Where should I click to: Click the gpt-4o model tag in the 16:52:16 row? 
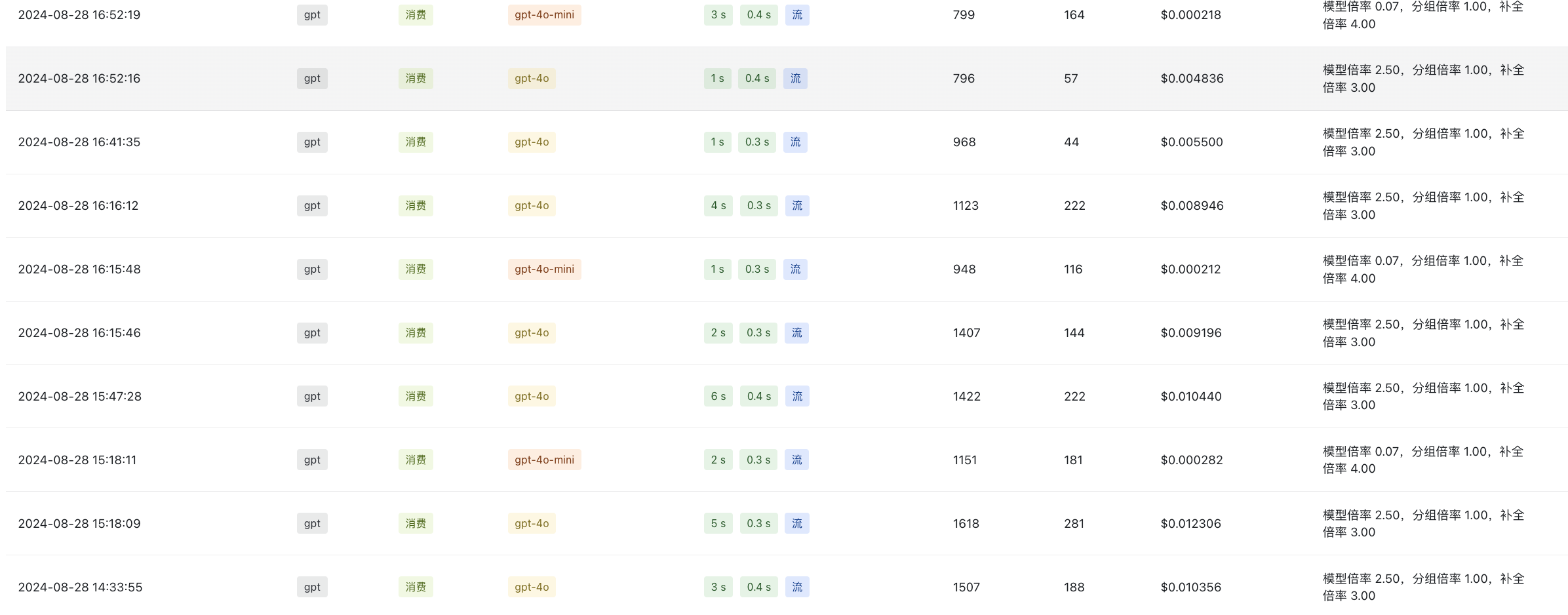point(532,79)
